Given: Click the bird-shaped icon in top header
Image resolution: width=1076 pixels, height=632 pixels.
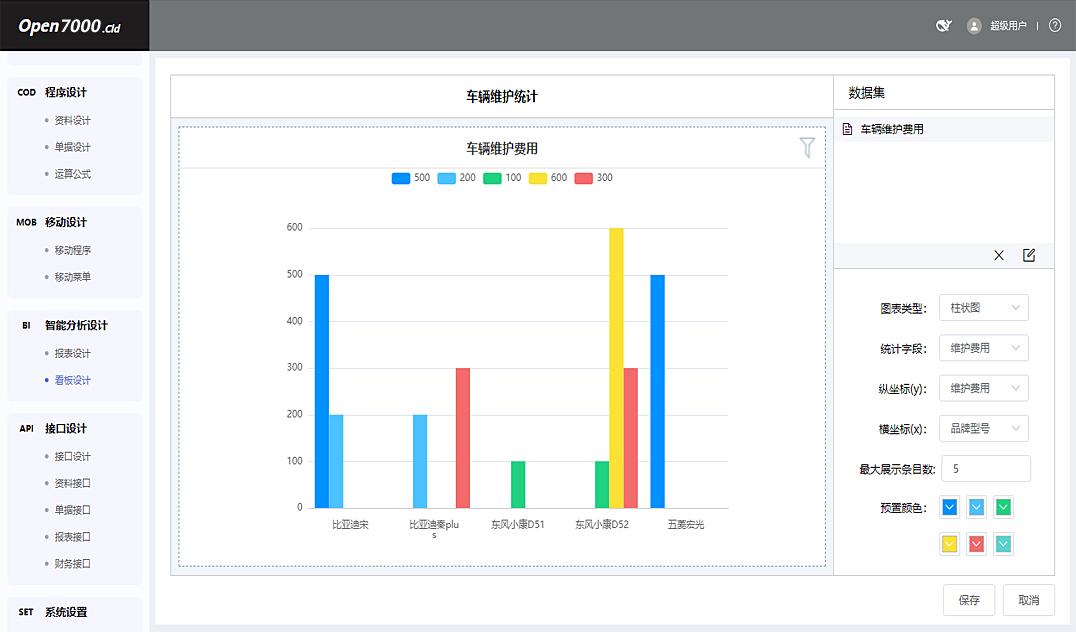Looking at the screenshot, I should point(944,26).
